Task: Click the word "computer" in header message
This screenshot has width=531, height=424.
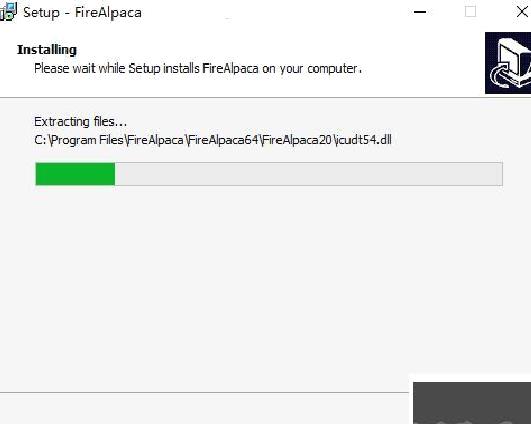Action: [333, 69]
